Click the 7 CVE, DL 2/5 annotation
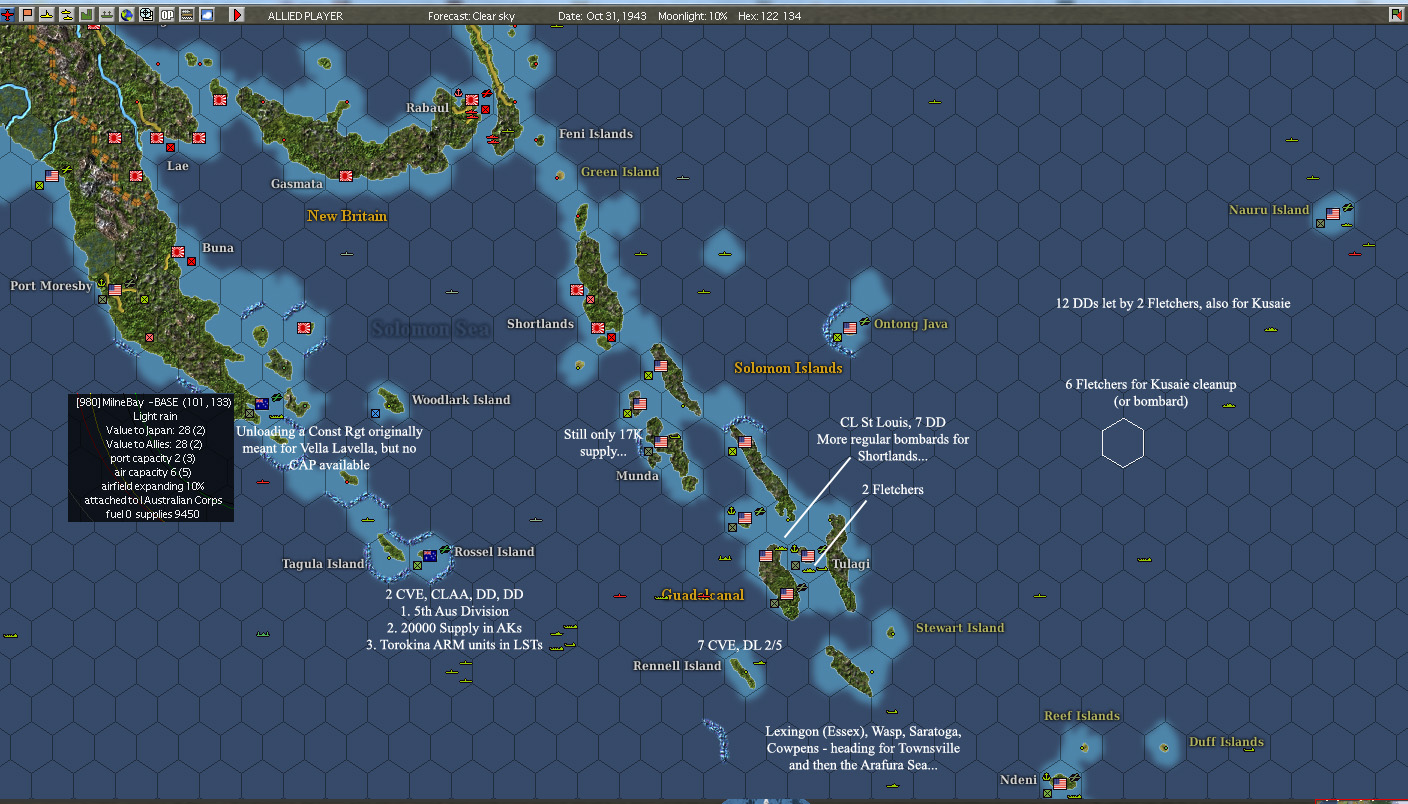The height and width of the screenshot is (804, 1408). 740,646
